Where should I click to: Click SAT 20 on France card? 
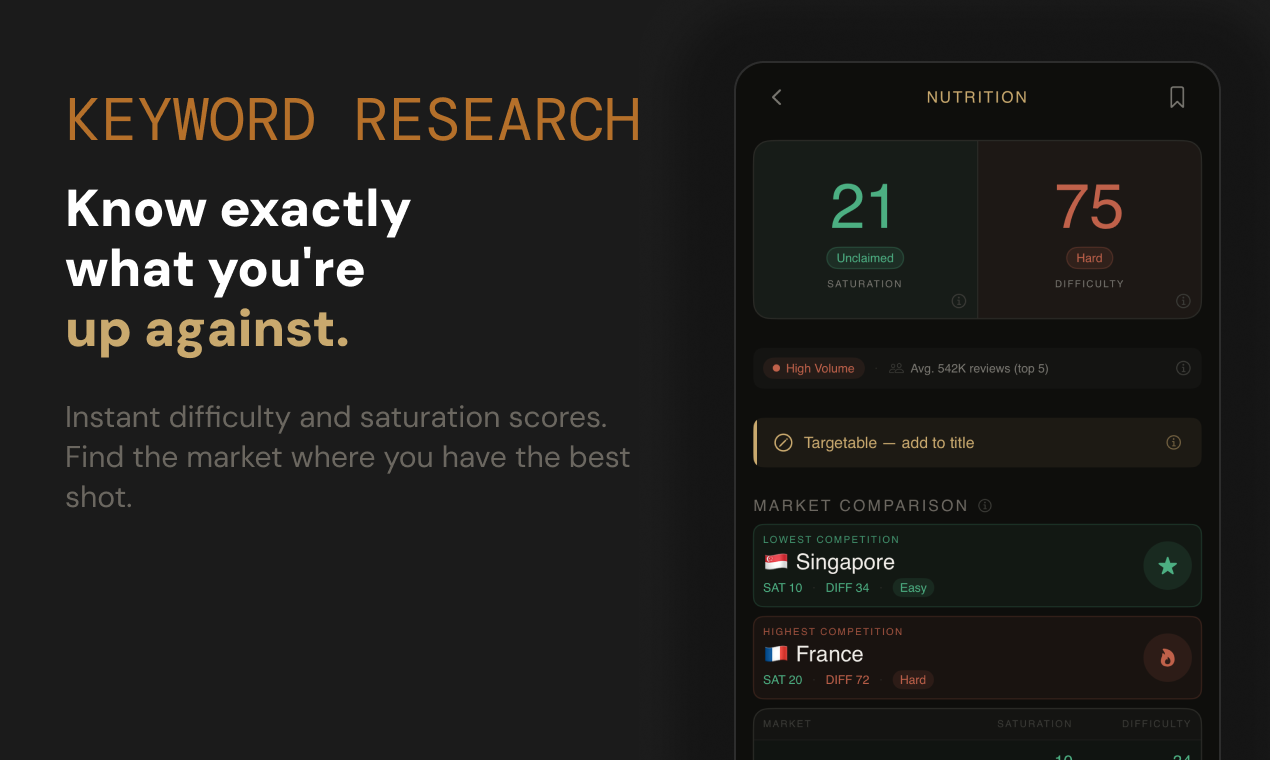click(x=783, y=680)
